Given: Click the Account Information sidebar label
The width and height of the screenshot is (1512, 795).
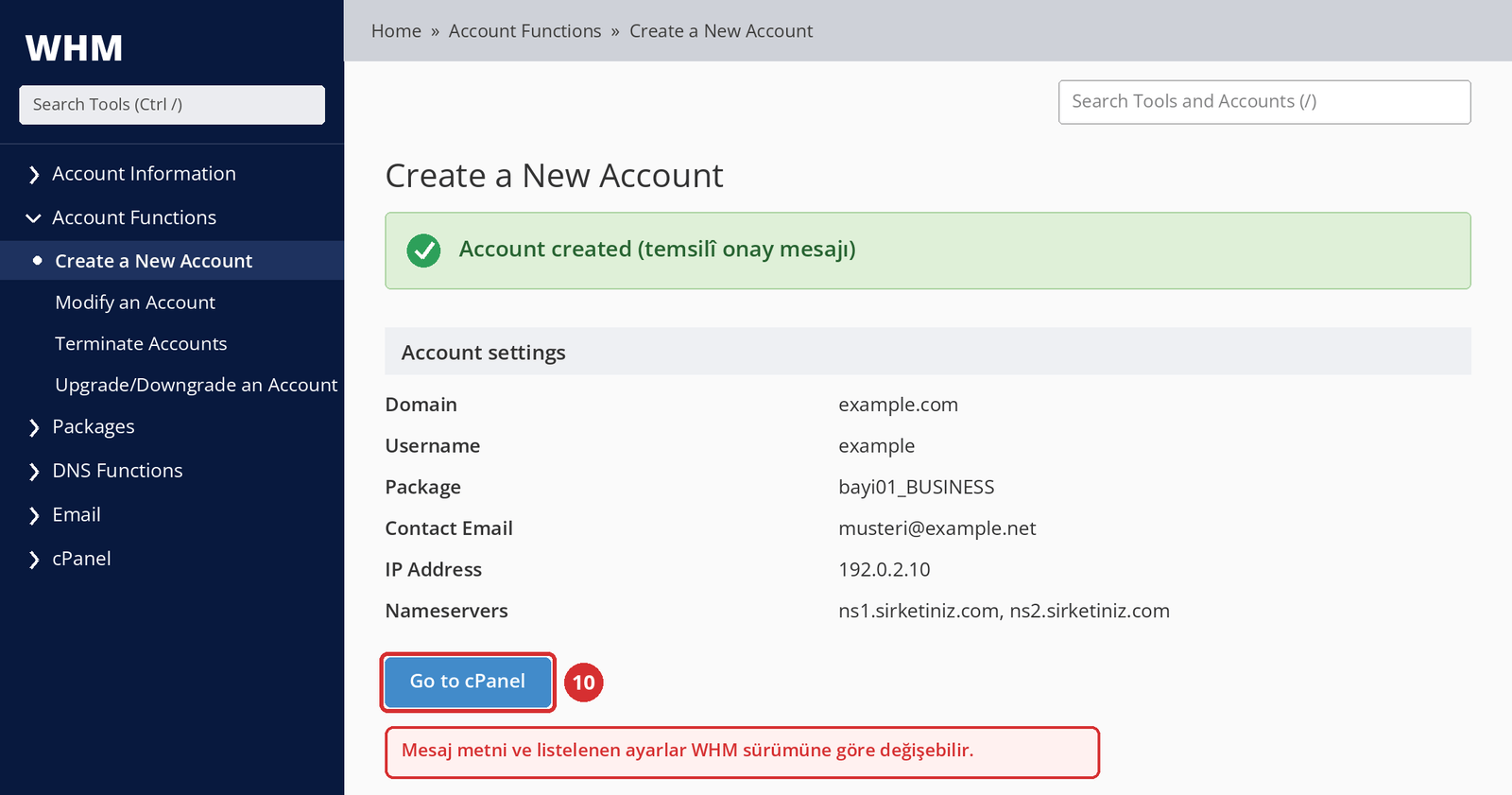Looking at the screenshot, I should [144, 174].
